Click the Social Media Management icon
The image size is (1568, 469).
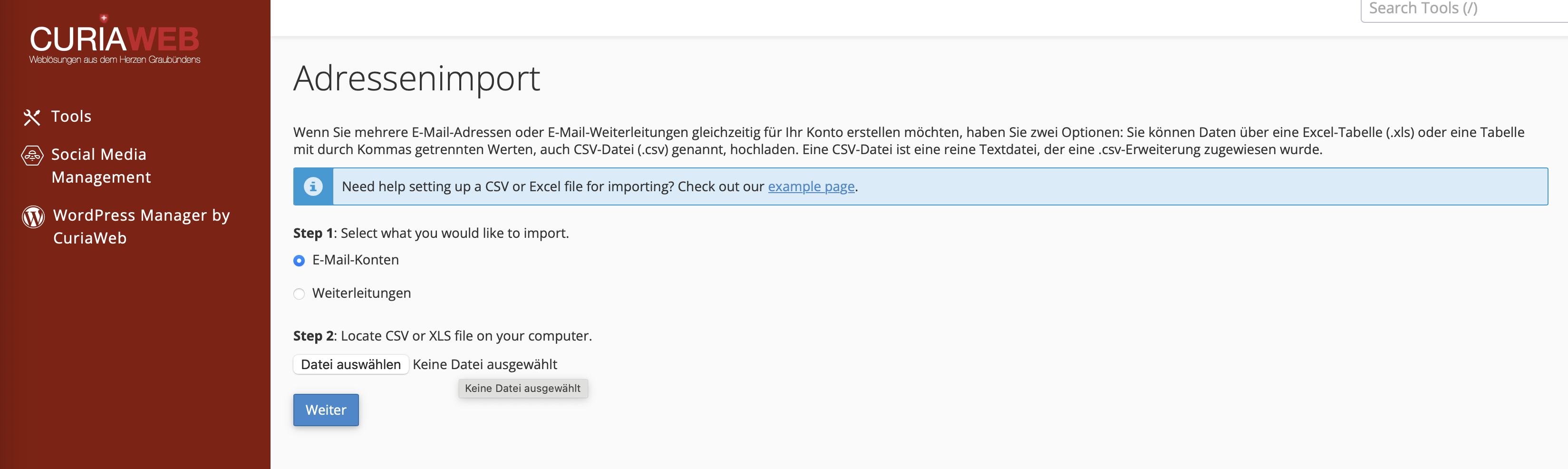[32, 156]
